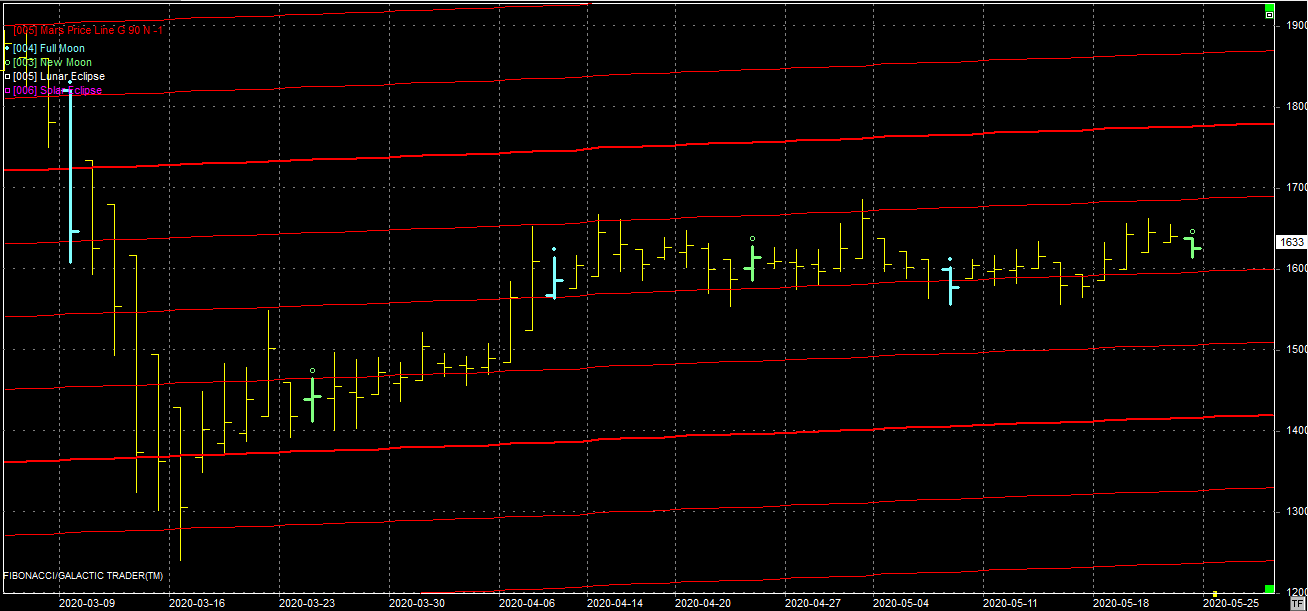Click the 2020-04-14 date label

(615, 603)
